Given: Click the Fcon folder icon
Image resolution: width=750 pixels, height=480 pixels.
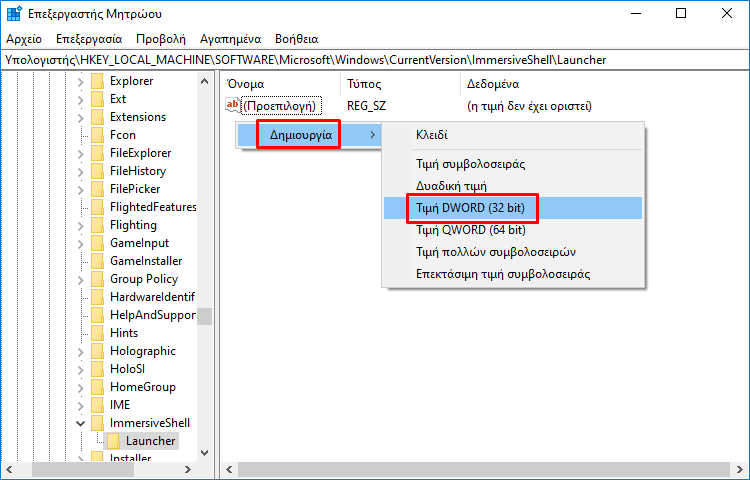Looking at the screenshot, I should (x=98, y=135).
